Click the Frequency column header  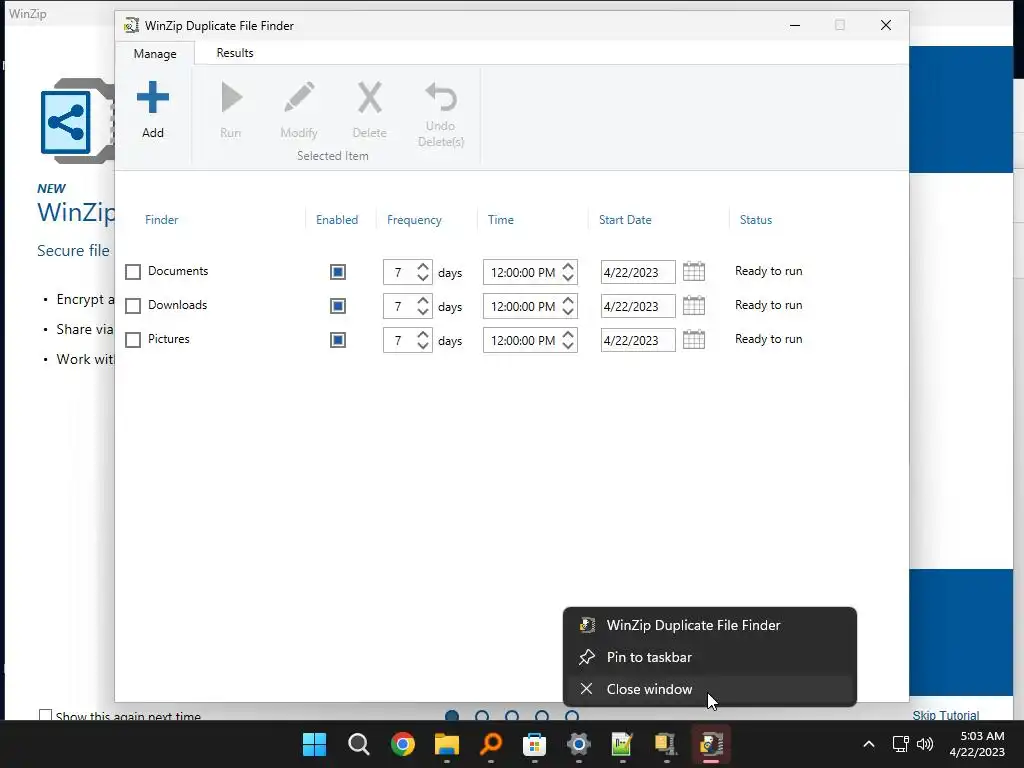414,220
